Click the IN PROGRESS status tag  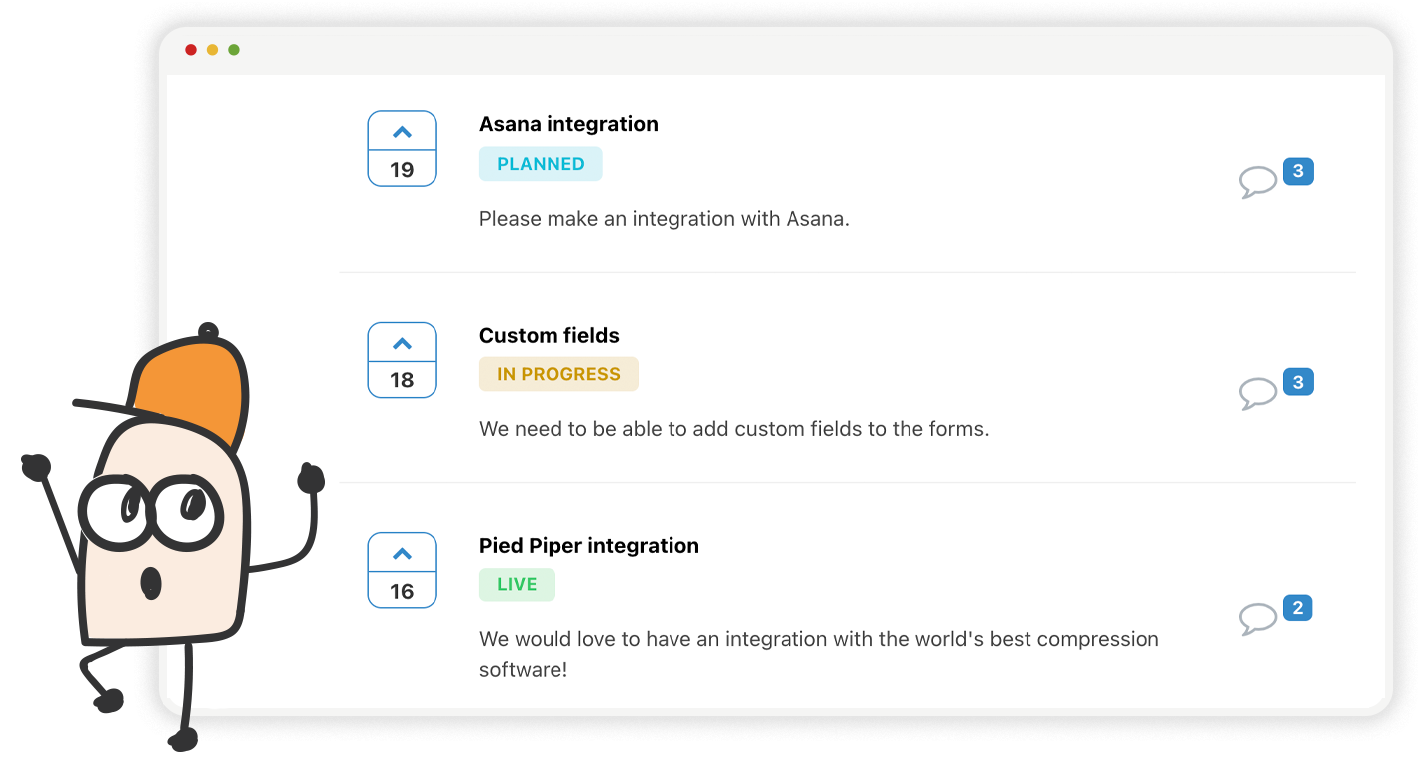(558, 374)
